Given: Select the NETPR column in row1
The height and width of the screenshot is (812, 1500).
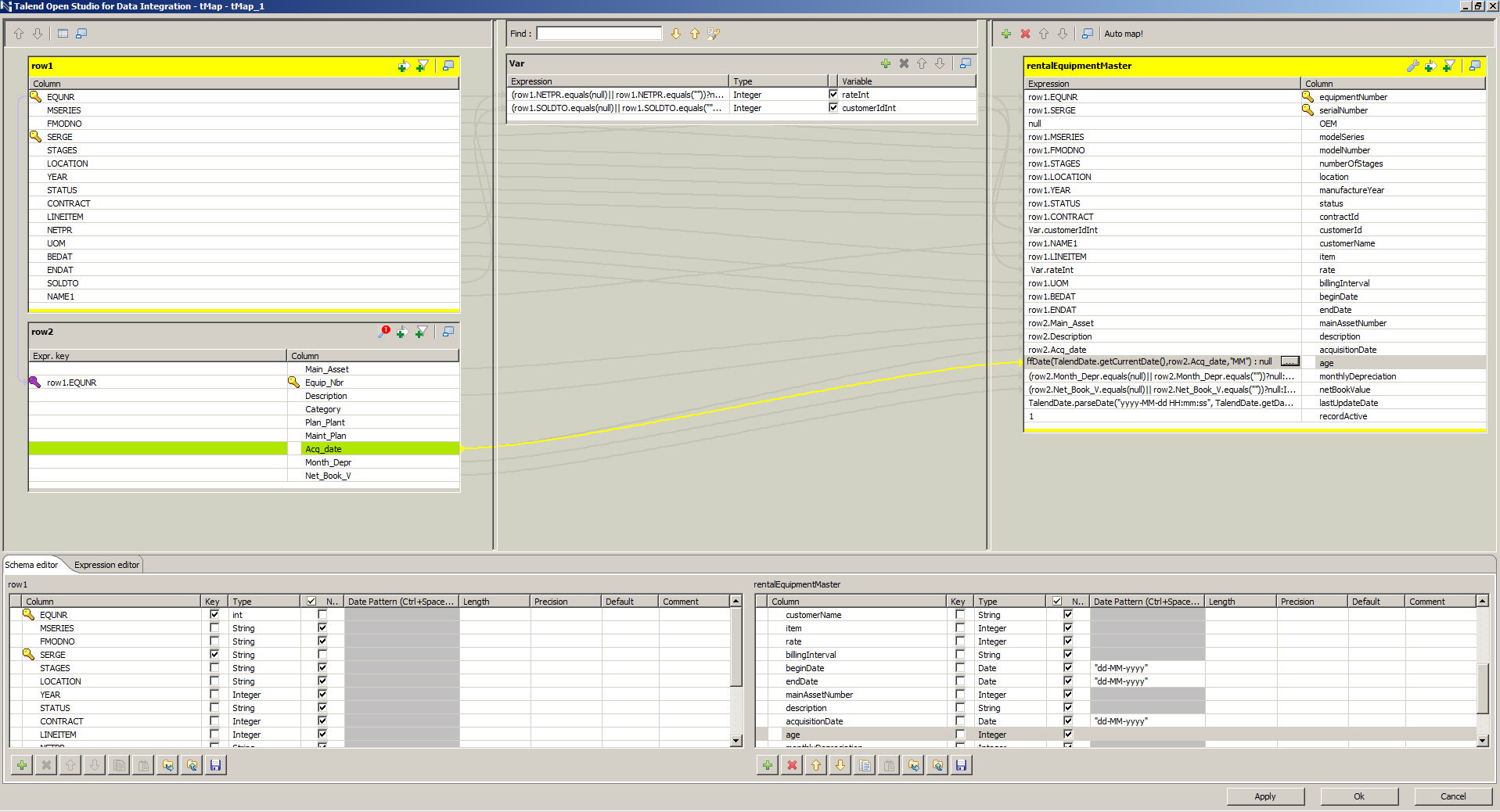Looking at the screenshot, I should [x=59, y=230].
